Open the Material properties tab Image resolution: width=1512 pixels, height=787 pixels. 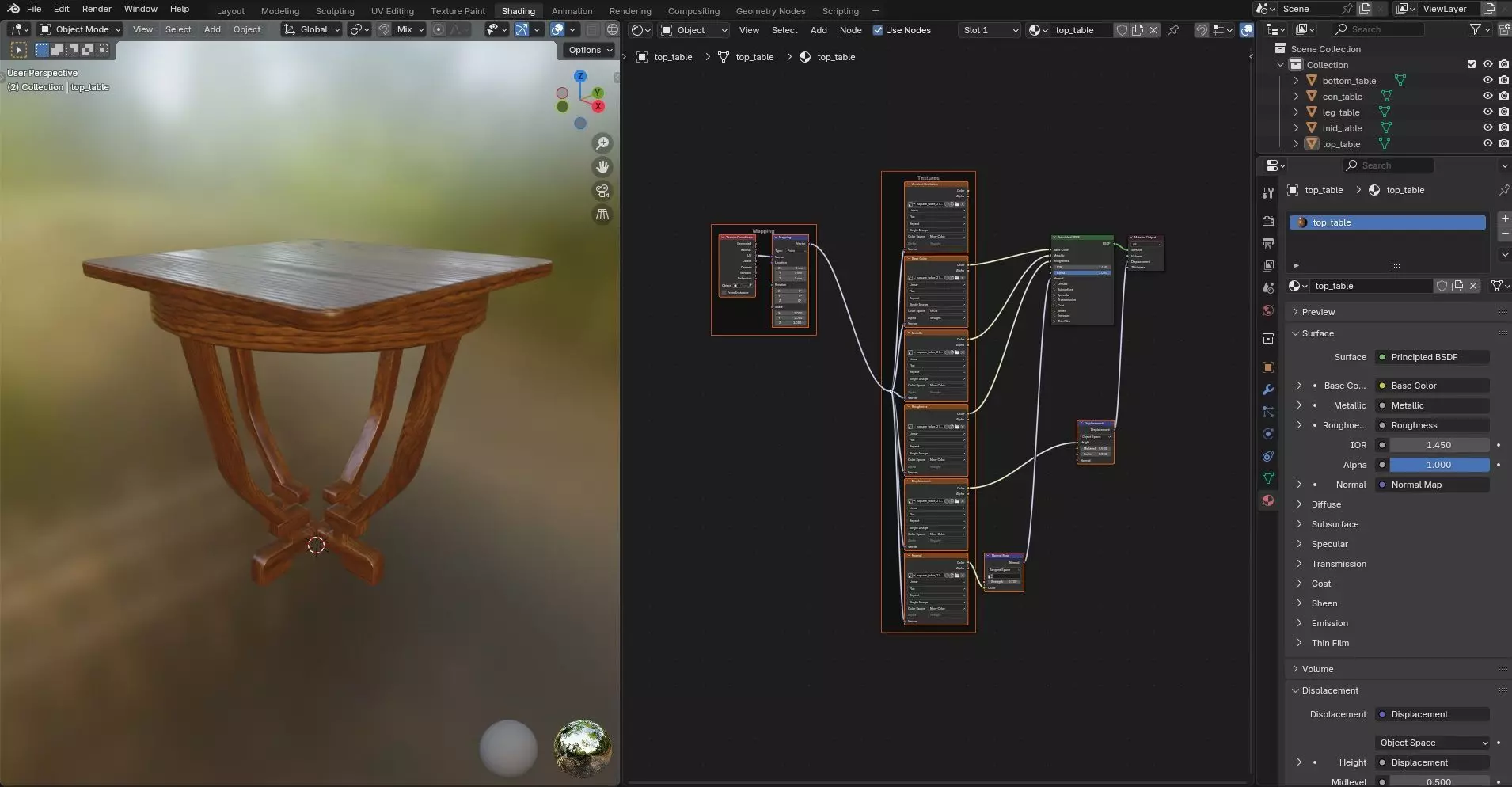1268,500
